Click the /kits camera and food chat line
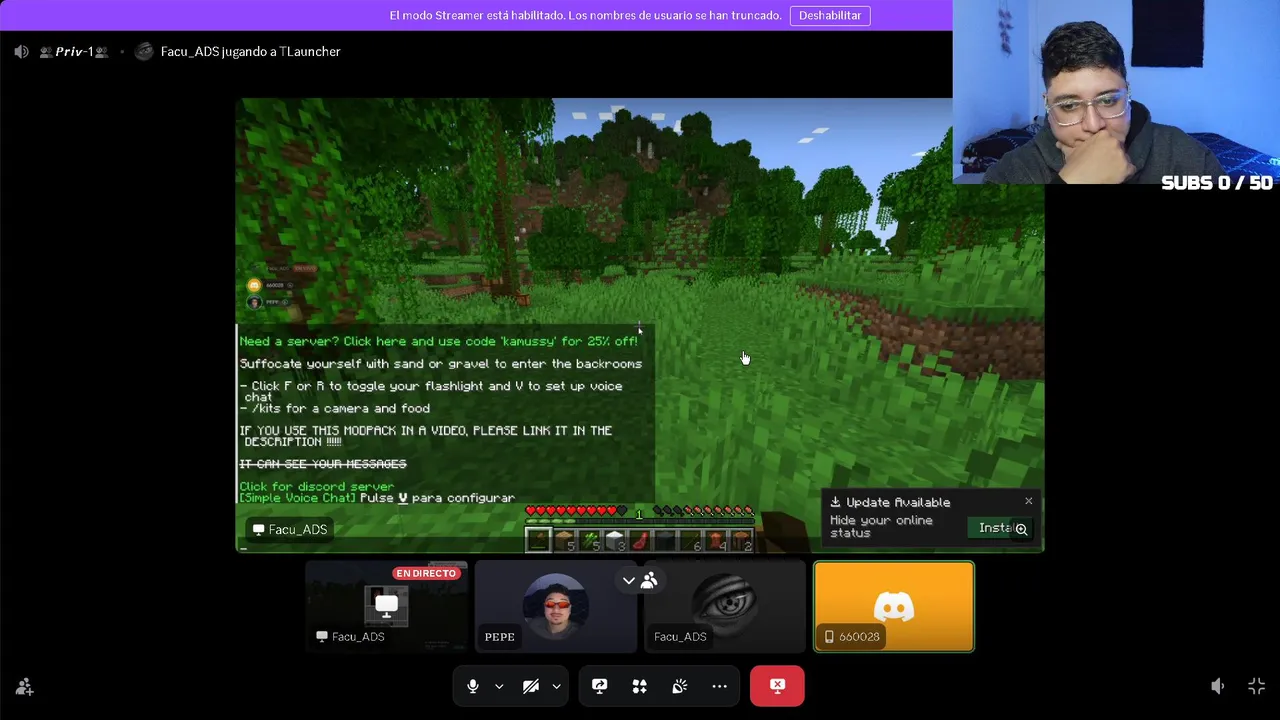The width and height of the screenshot is (1280, 720). (x=334, y=408)
